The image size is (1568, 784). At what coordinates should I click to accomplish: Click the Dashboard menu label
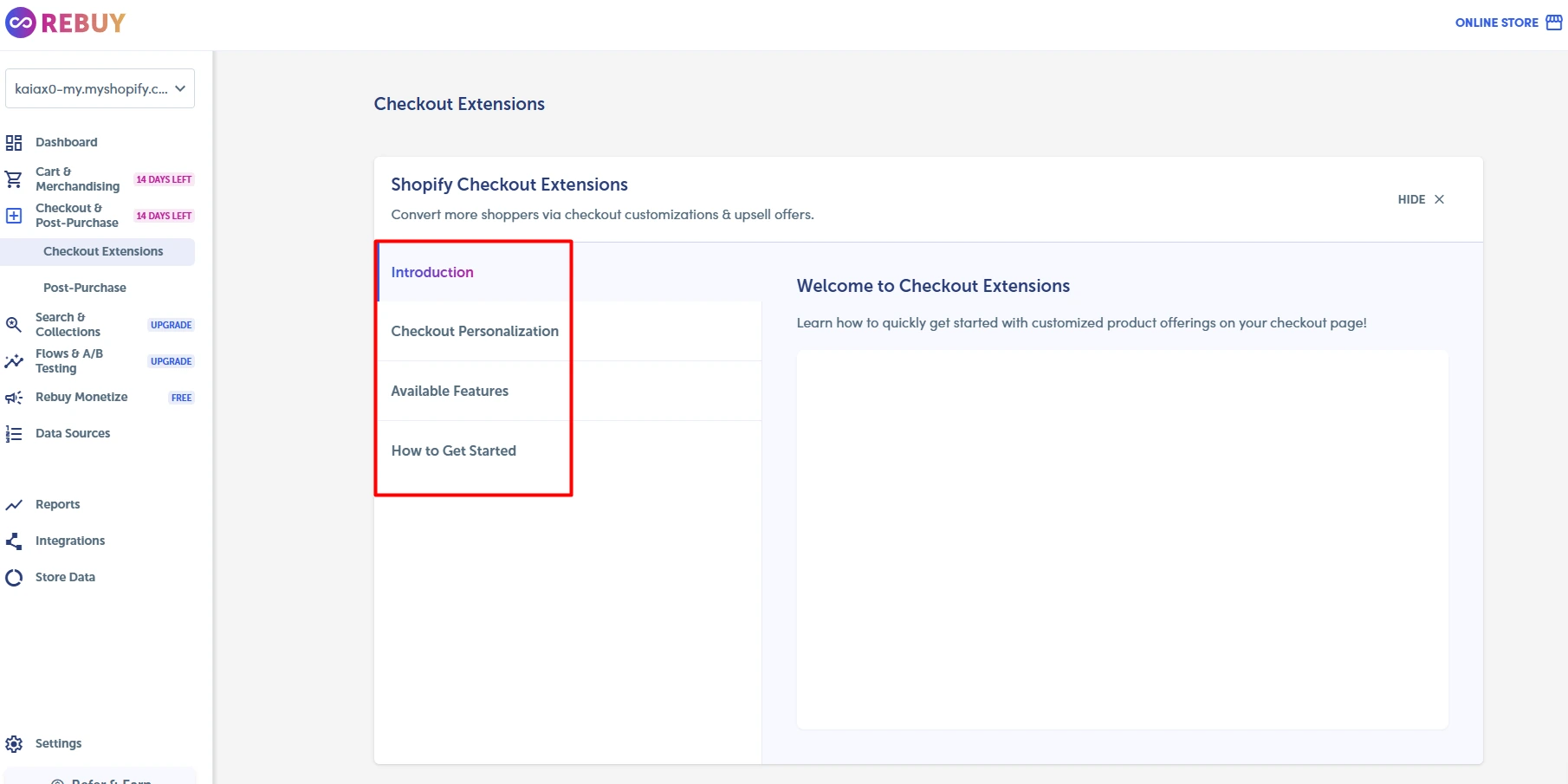pyautogui.click(x=67, y=142)
